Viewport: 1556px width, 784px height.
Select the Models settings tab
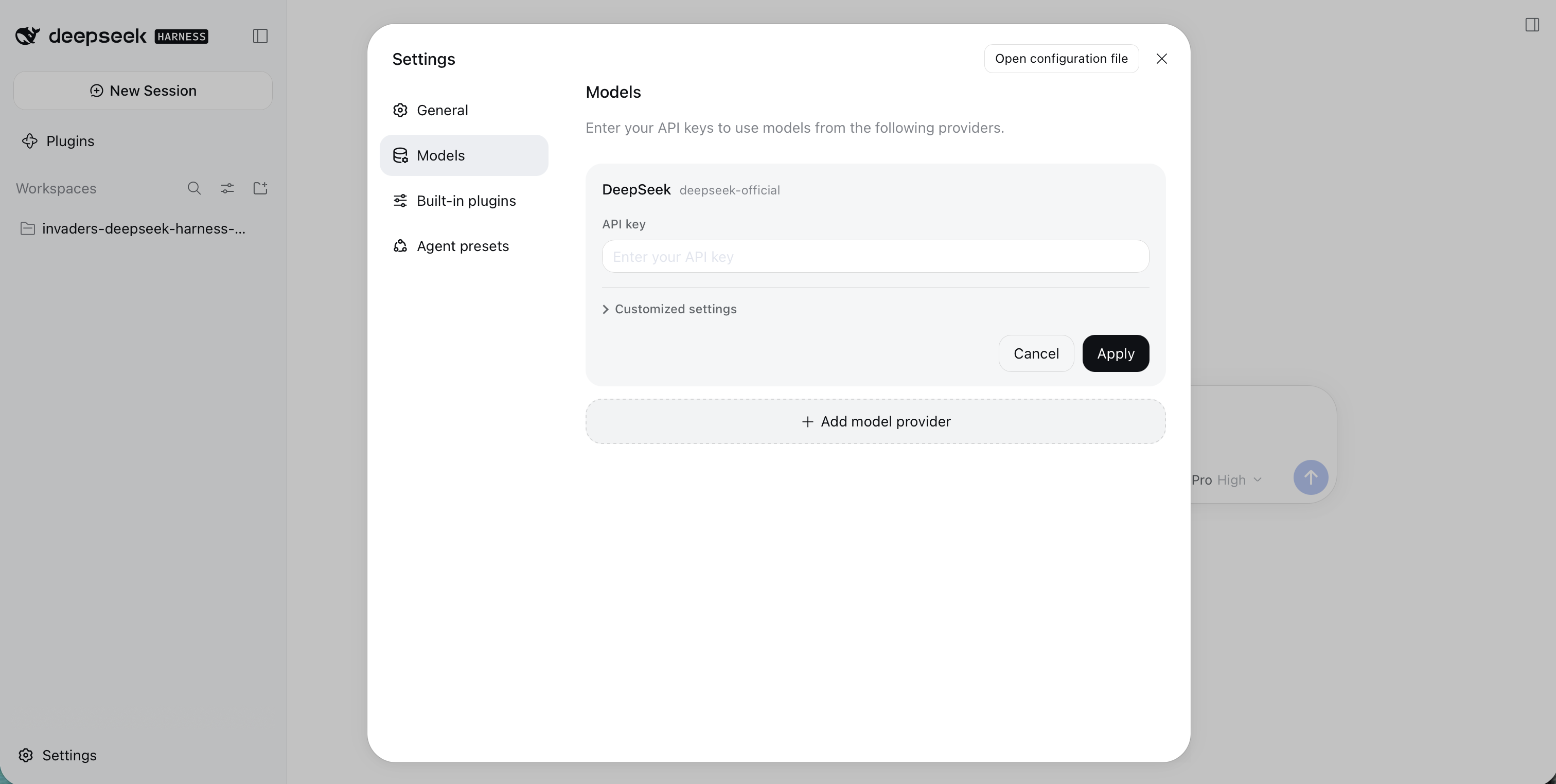pos(464,155)
